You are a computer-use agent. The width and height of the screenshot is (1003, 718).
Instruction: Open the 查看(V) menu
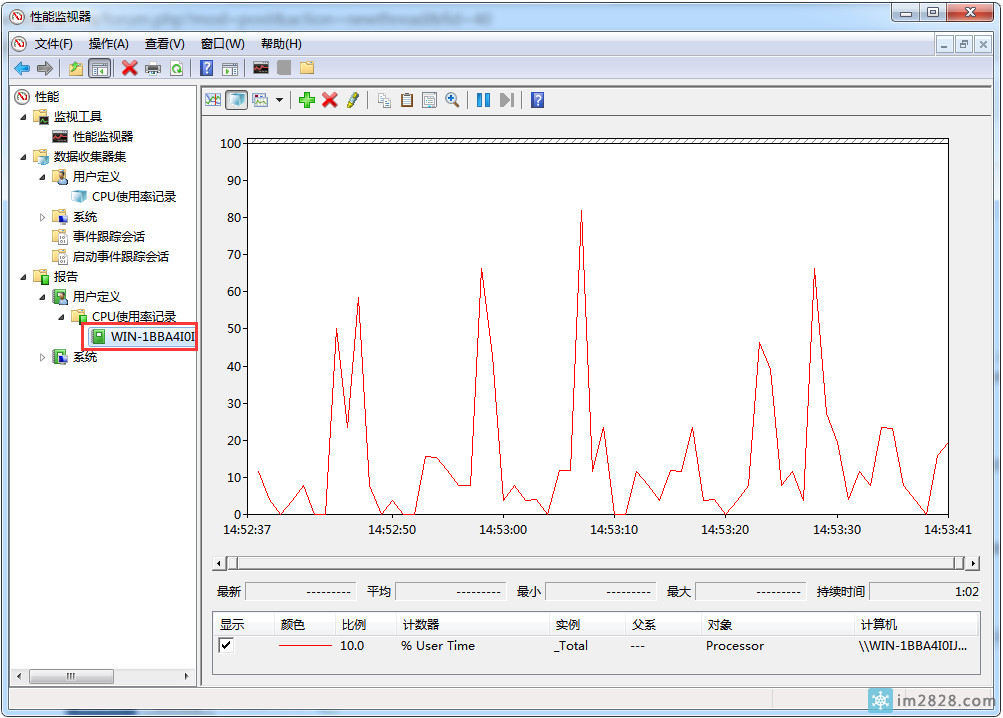click(x=164, y=44)
